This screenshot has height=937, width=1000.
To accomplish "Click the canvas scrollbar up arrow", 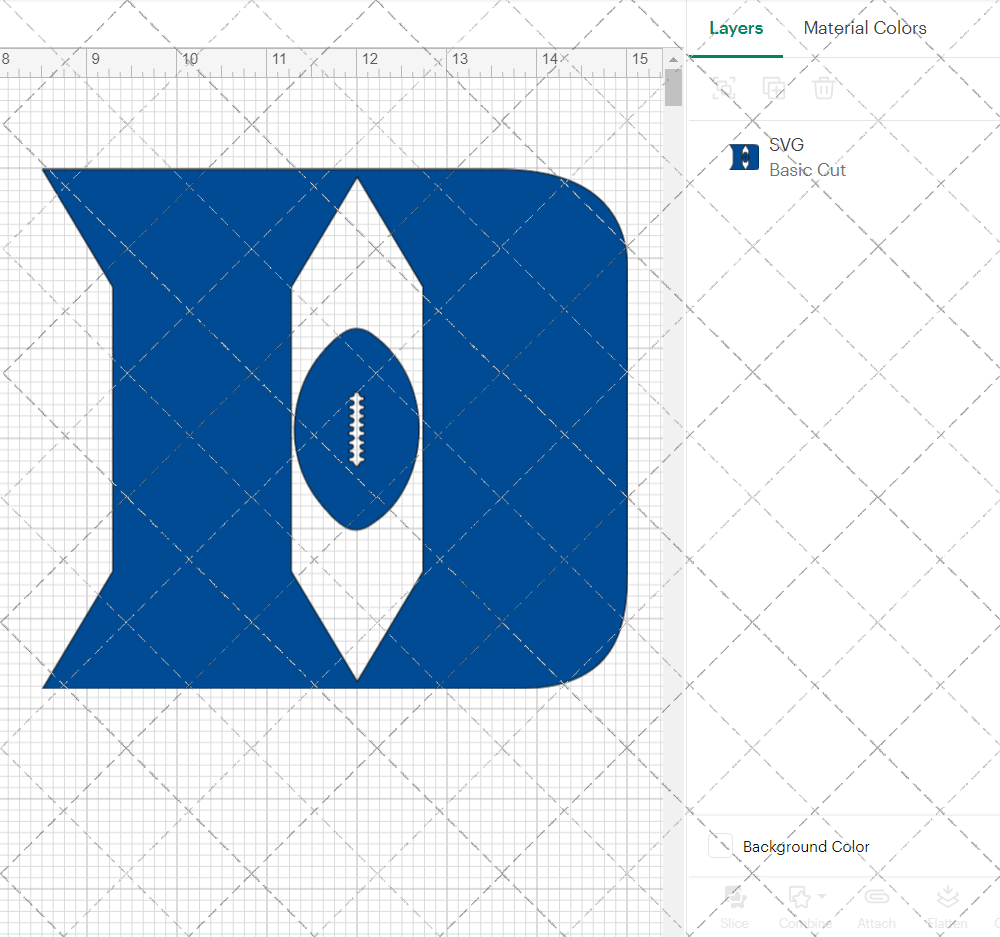I will (x=673, y=59).
